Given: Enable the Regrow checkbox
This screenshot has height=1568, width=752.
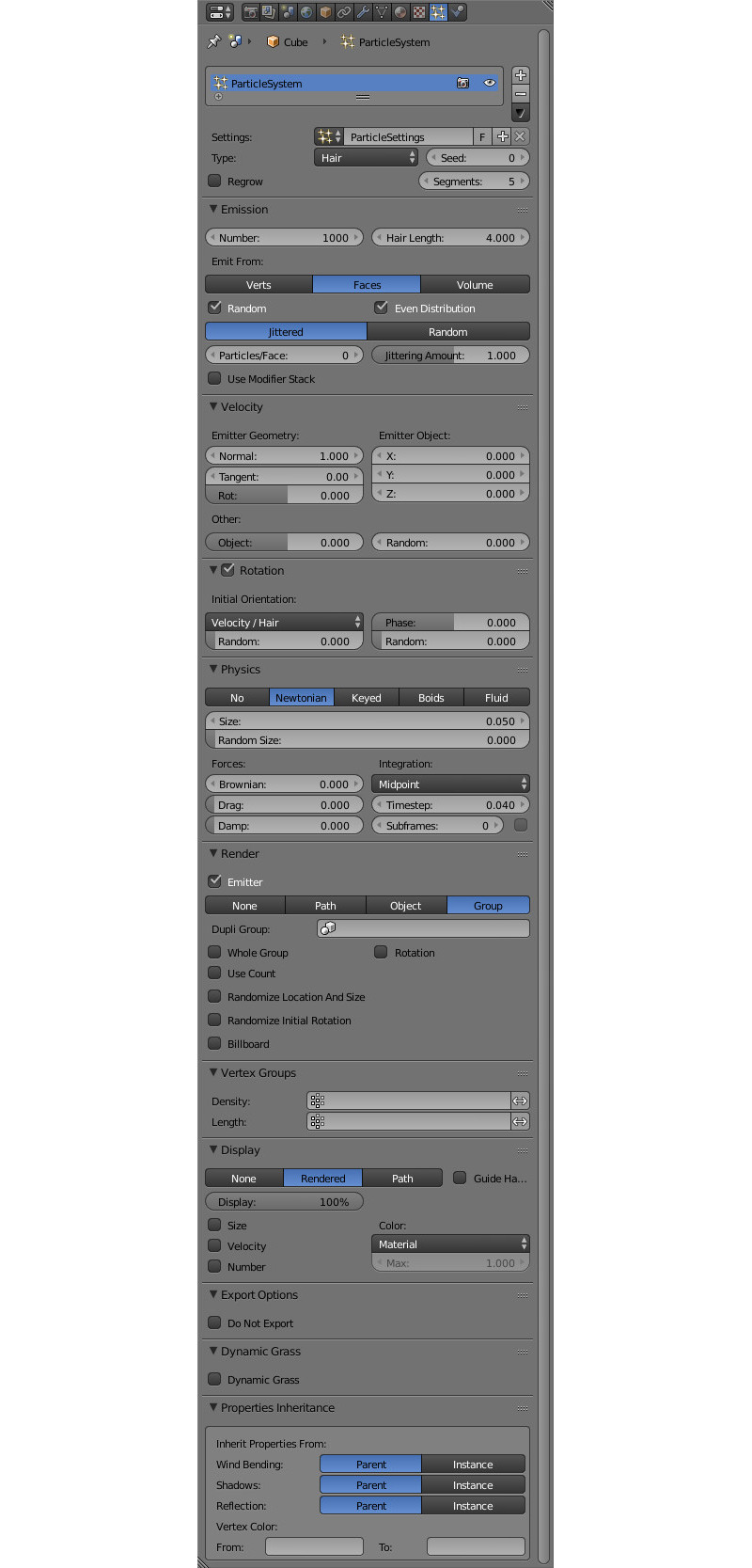Looking at the screenshot, I should pos(215,181).
